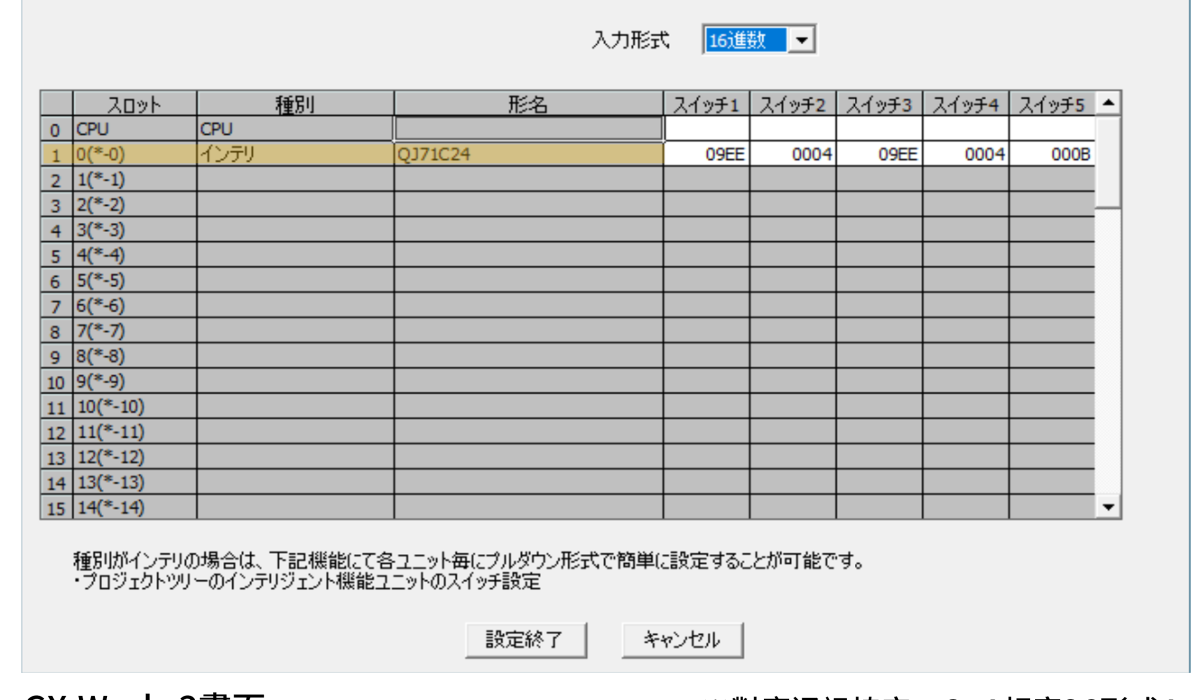Image resolution: width=1200 pixels, height=700 pixels.
Task: Click the 設定終了 button
Action: click(525, 640)
